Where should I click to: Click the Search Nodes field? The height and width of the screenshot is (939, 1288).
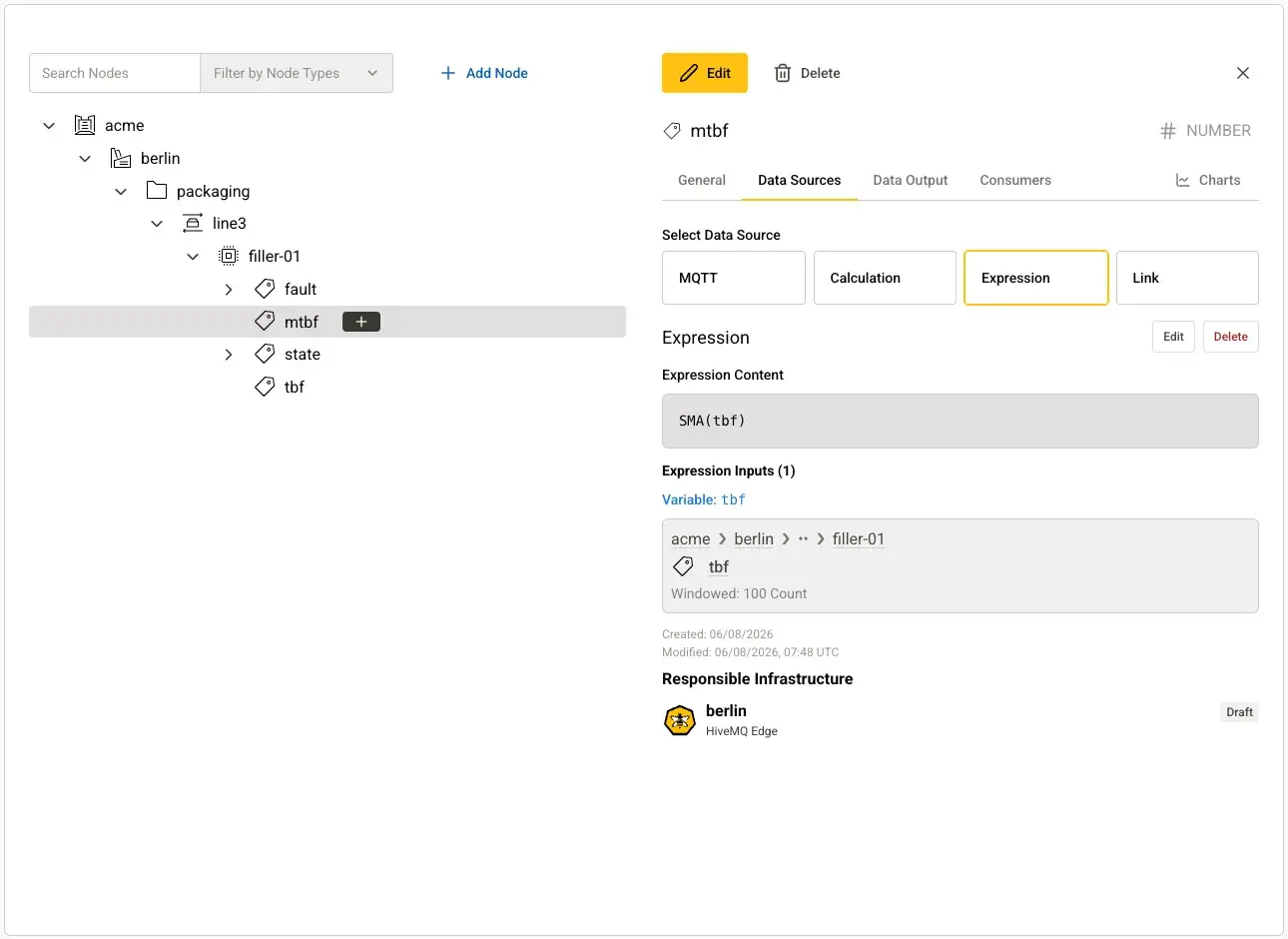115,73
